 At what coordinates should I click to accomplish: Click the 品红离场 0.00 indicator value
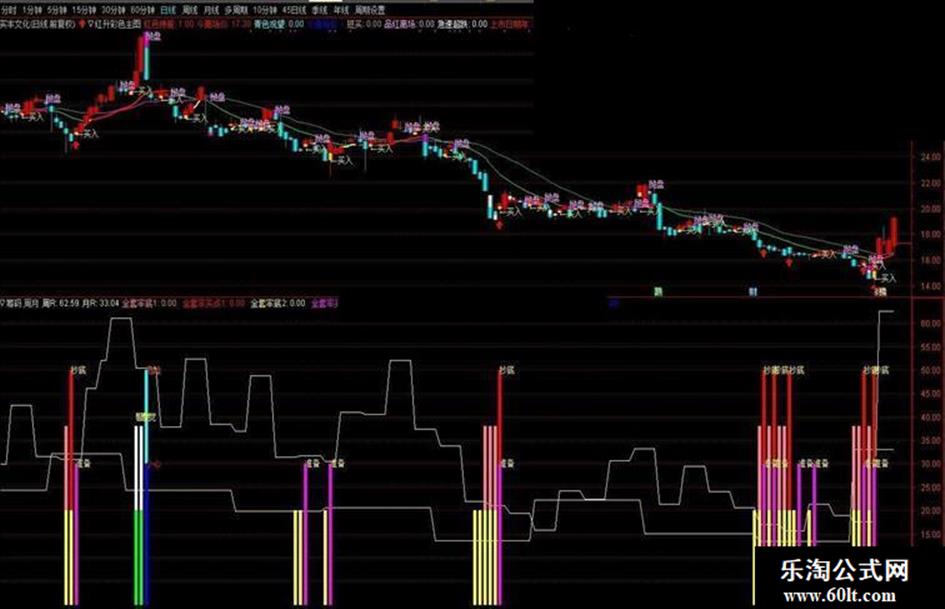click(409, 25)
